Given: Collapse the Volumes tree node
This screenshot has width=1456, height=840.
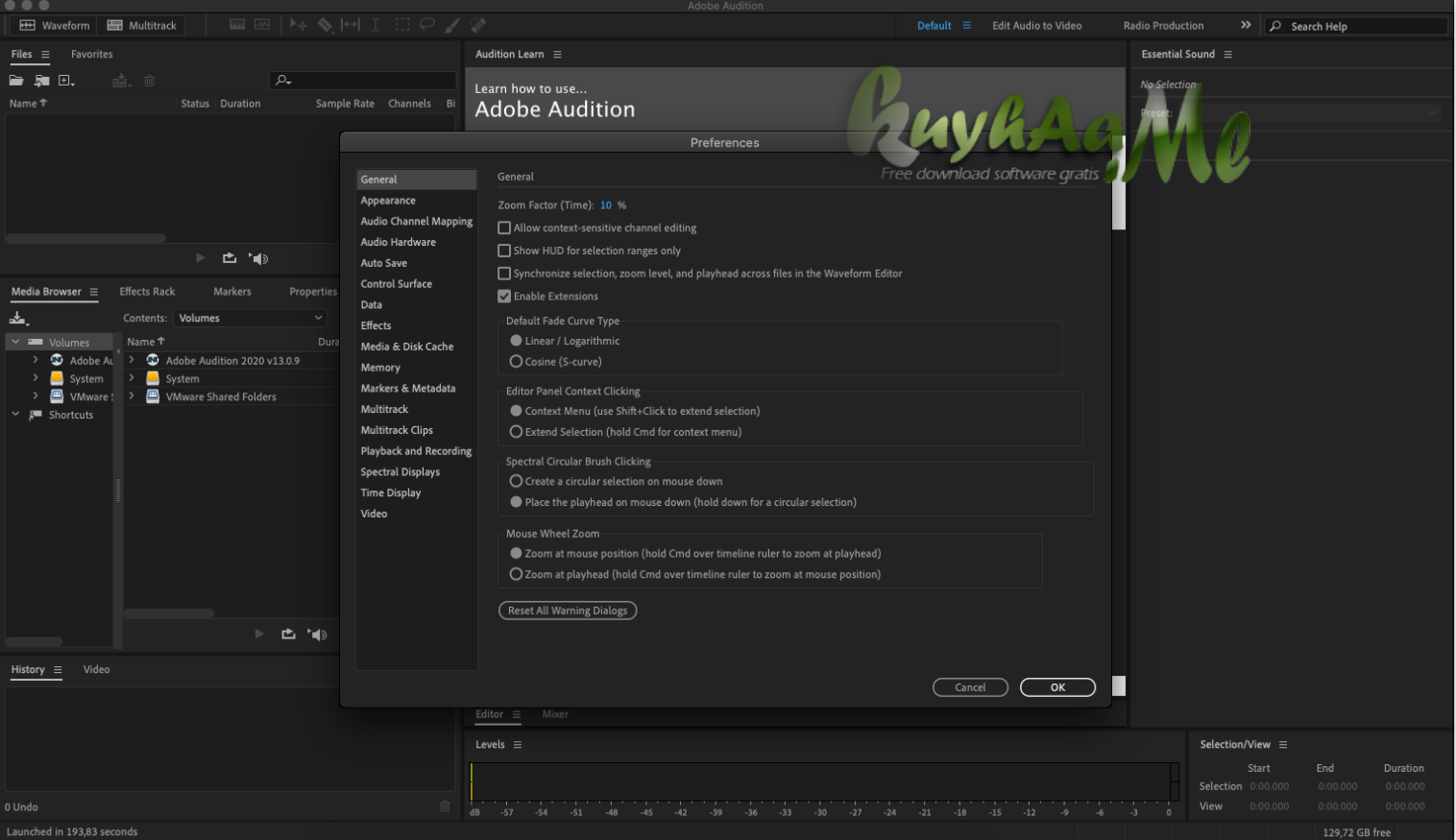Looking at the screenshot, I should click(x=15, y=342).
